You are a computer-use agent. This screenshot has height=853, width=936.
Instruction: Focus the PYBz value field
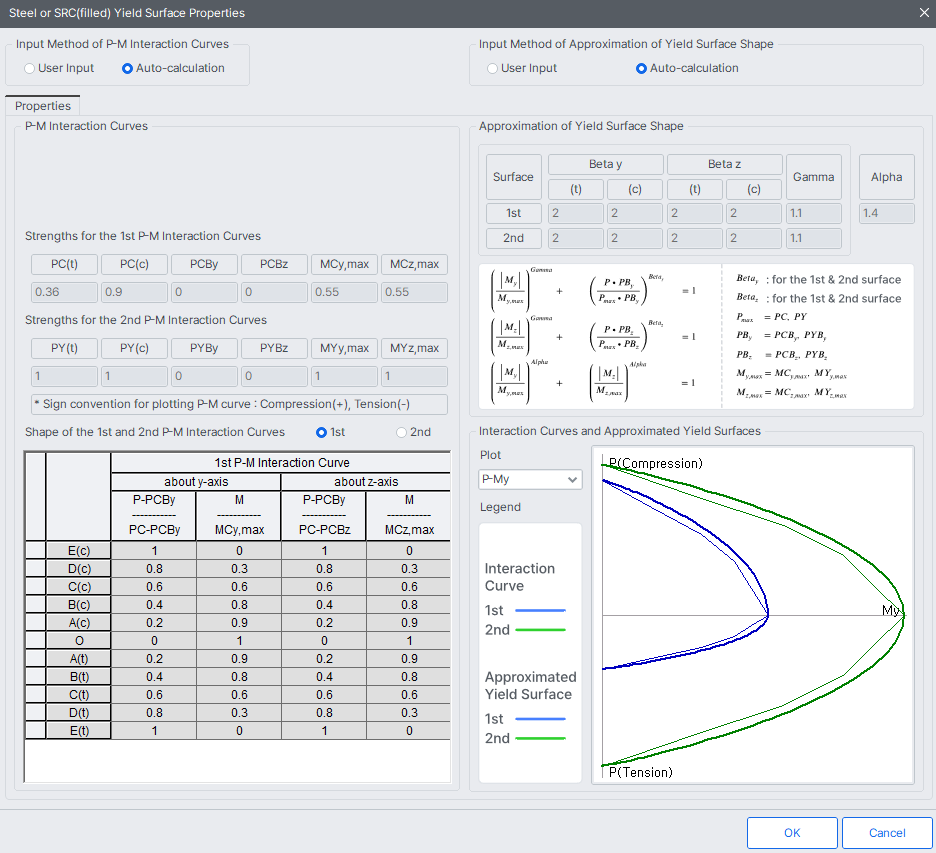(274, 376)
